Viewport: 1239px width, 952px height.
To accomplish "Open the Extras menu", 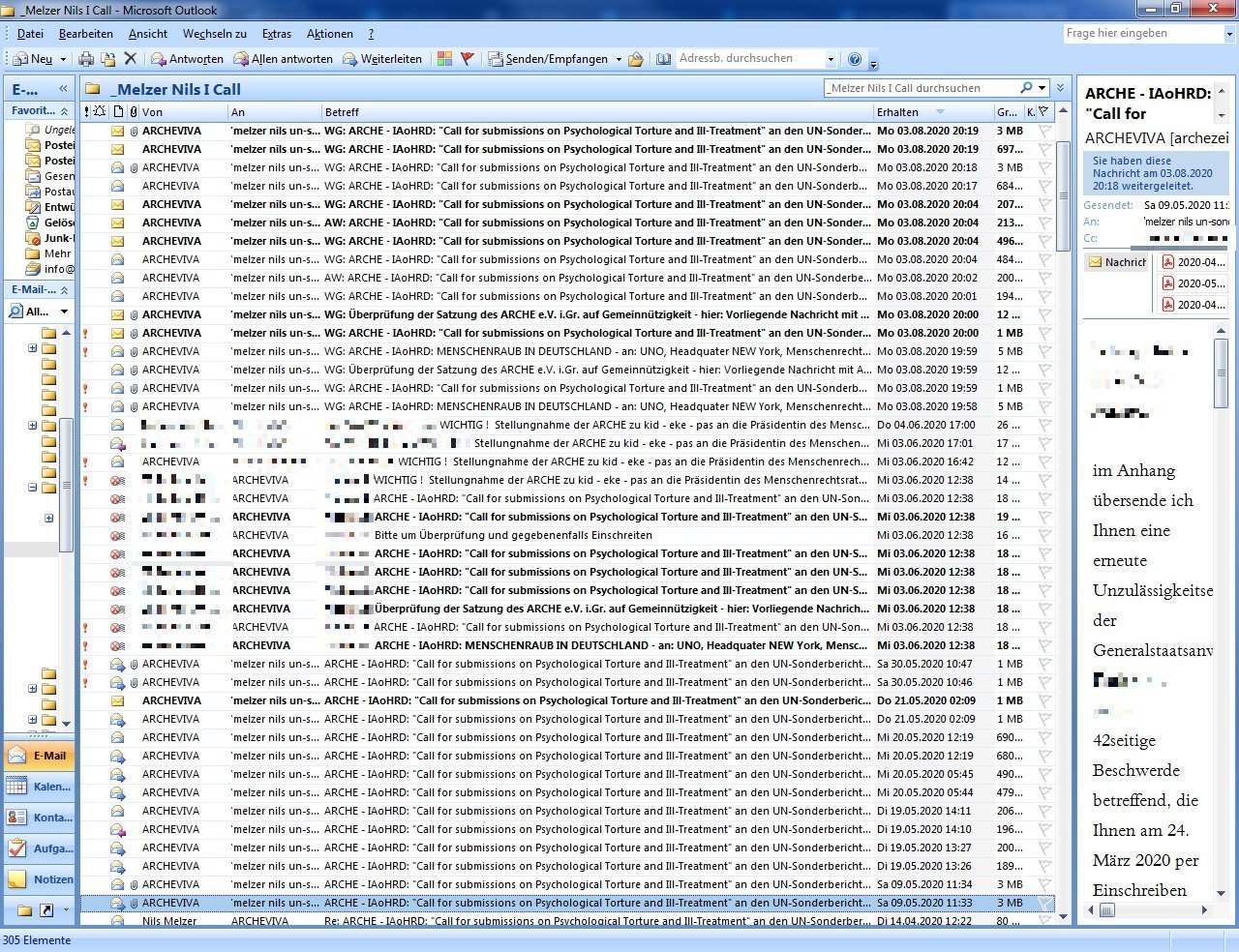I will click(277, 33).
